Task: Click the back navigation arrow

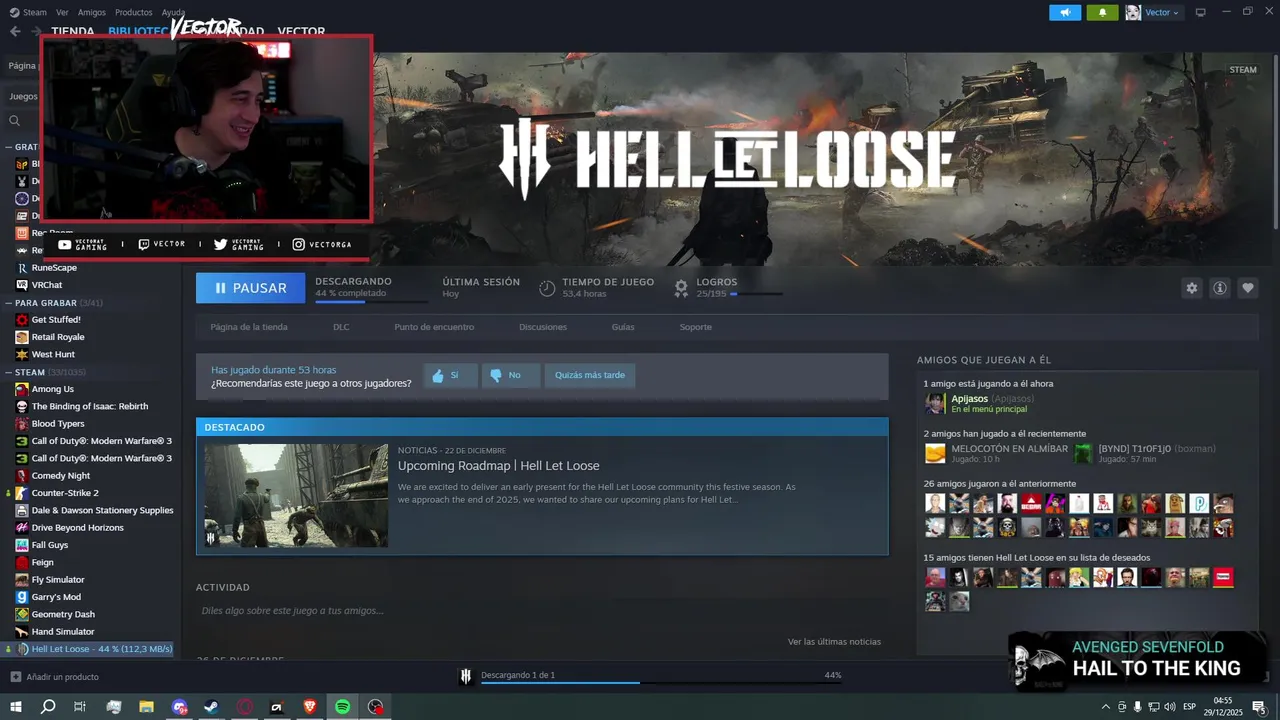Action: (x=15, y=31)
